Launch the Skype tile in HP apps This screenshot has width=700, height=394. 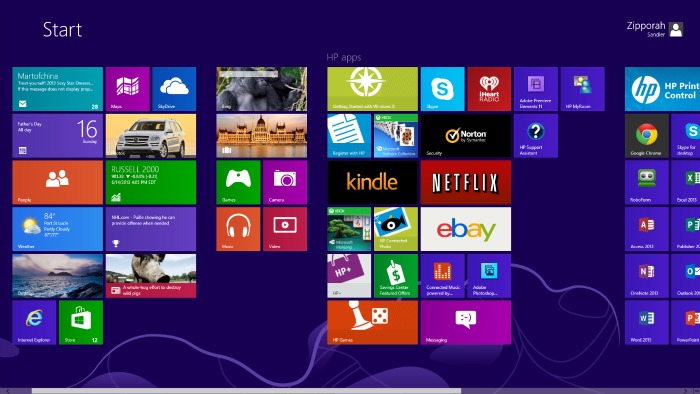tap(442, 89)
